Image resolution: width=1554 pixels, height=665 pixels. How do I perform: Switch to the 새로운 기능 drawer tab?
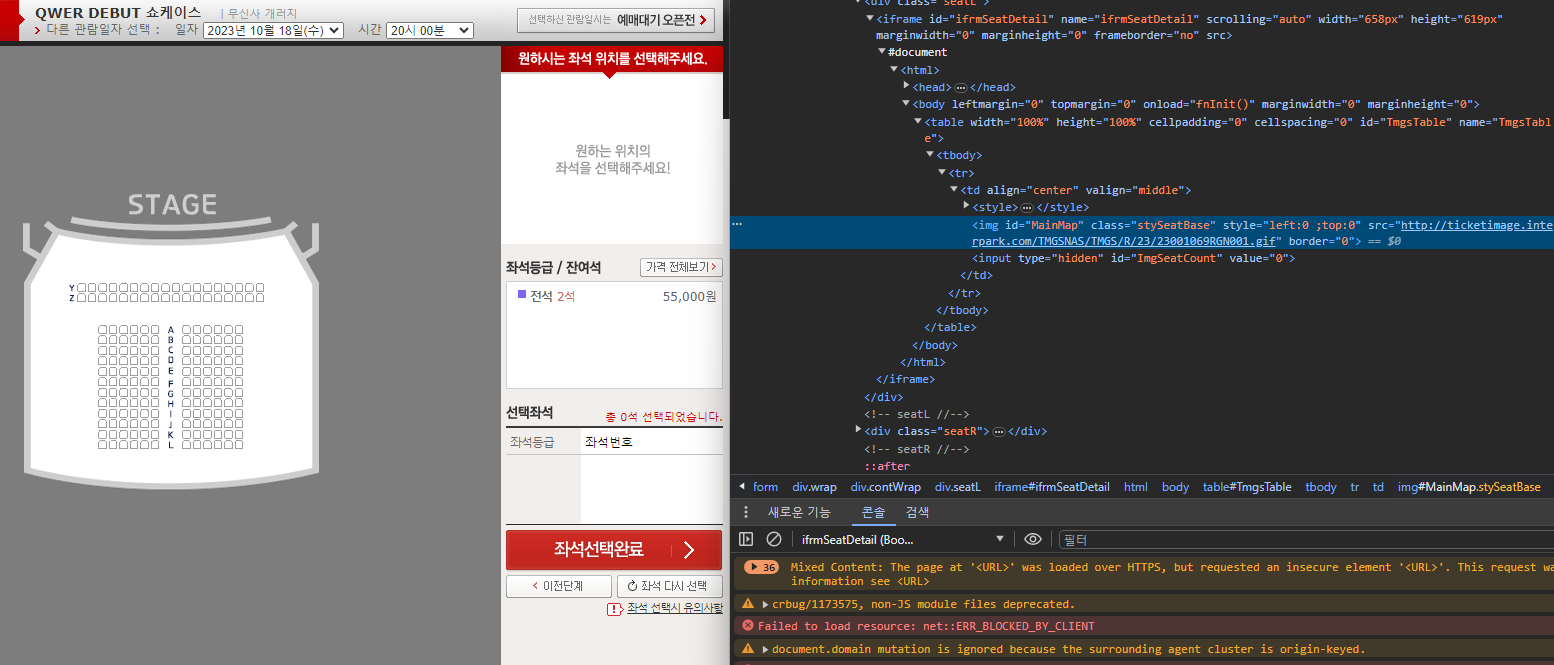coord(798,512)
